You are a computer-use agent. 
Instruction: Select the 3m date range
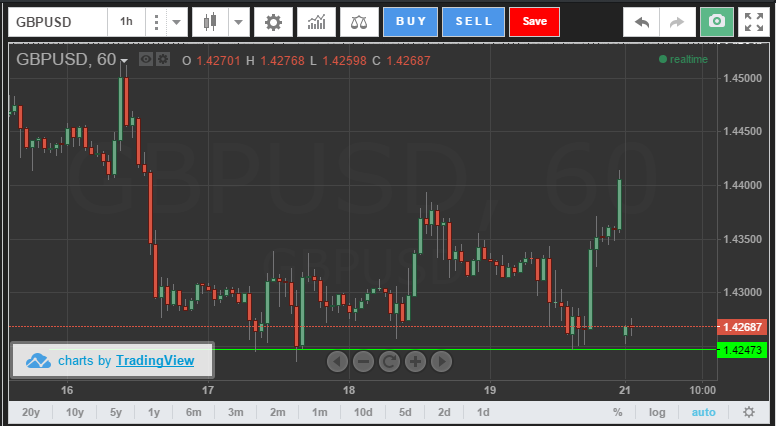coord(236,412)
